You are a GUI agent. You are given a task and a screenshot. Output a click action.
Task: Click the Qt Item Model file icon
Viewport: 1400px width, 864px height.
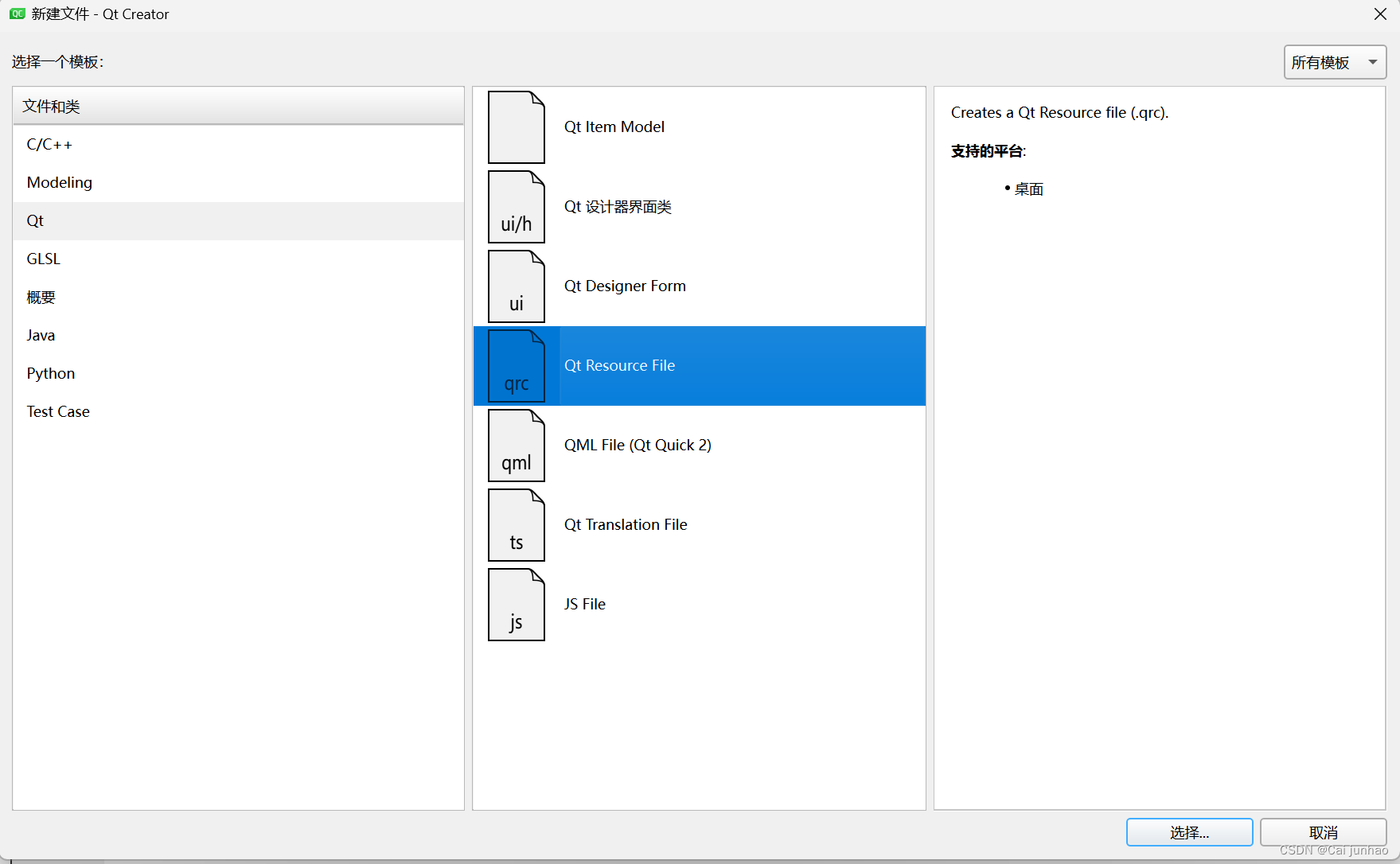click(x=517, y=127)
